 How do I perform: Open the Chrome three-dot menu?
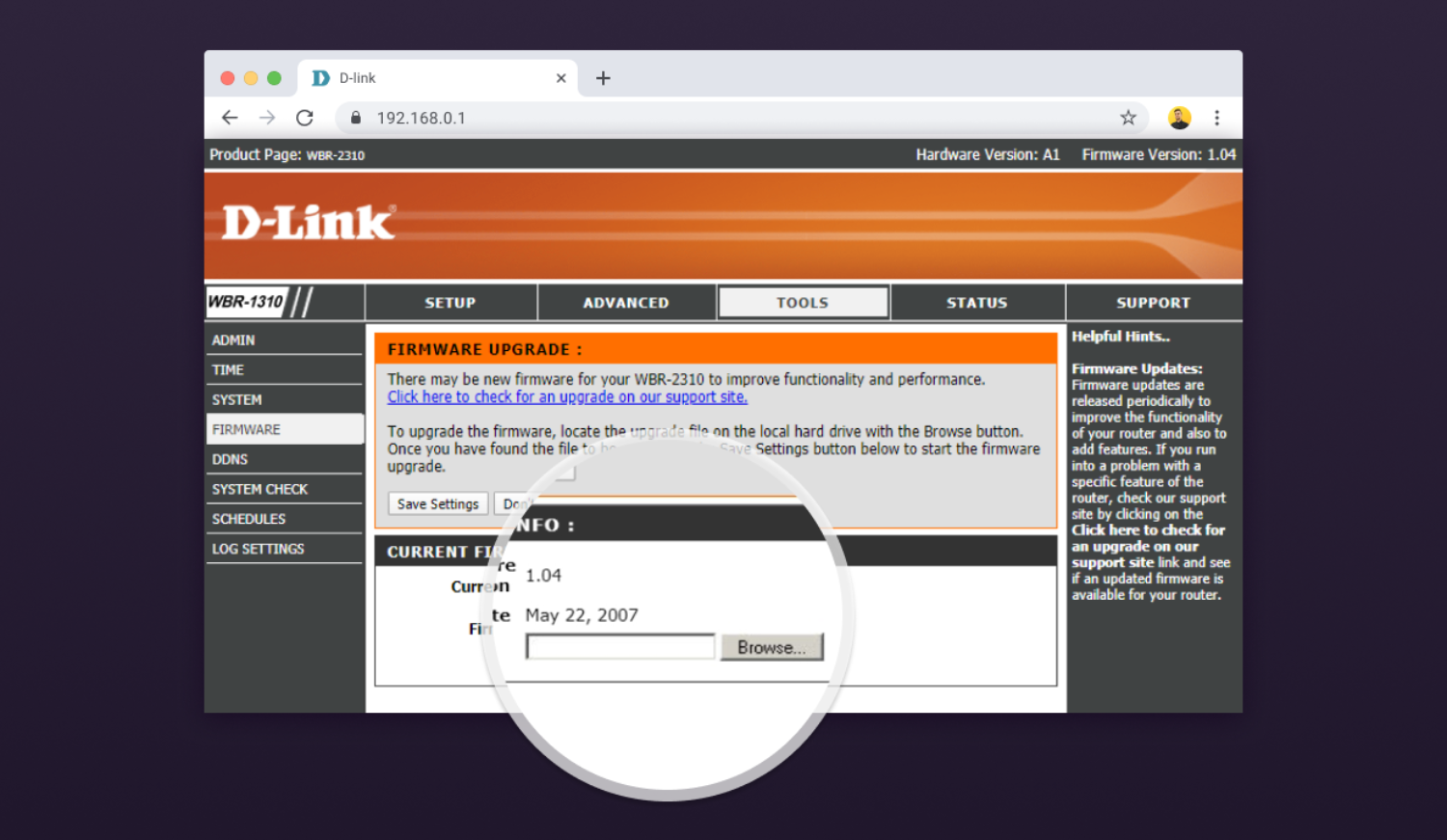point(1216,118)
